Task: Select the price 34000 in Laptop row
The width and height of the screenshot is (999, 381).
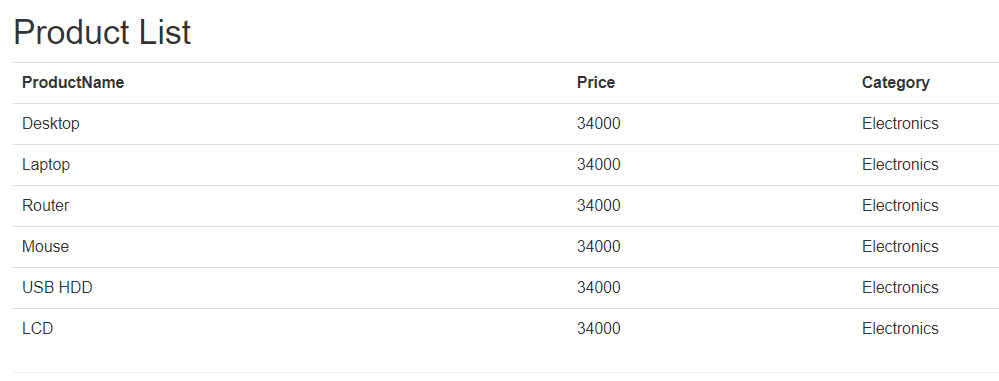Action: 599,164
